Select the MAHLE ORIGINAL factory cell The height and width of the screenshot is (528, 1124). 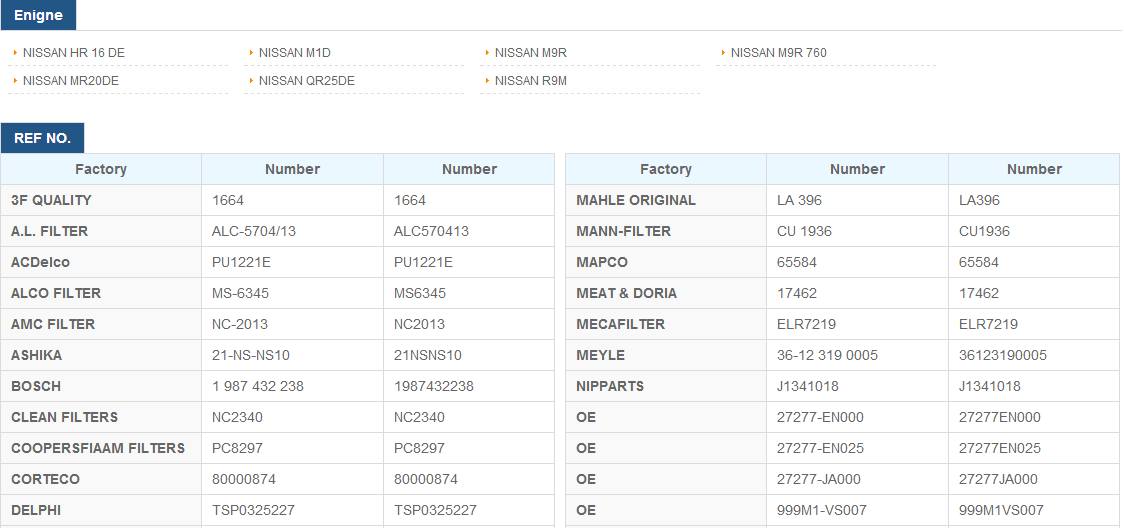coord(666,201)
